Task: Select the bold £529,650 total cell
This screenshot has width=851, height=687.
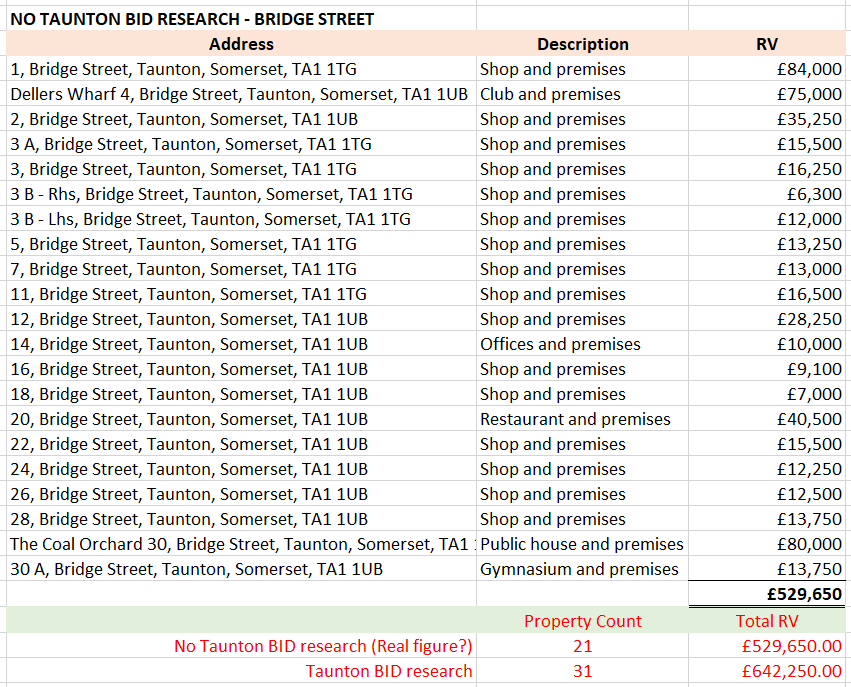Action: [767, 593]
